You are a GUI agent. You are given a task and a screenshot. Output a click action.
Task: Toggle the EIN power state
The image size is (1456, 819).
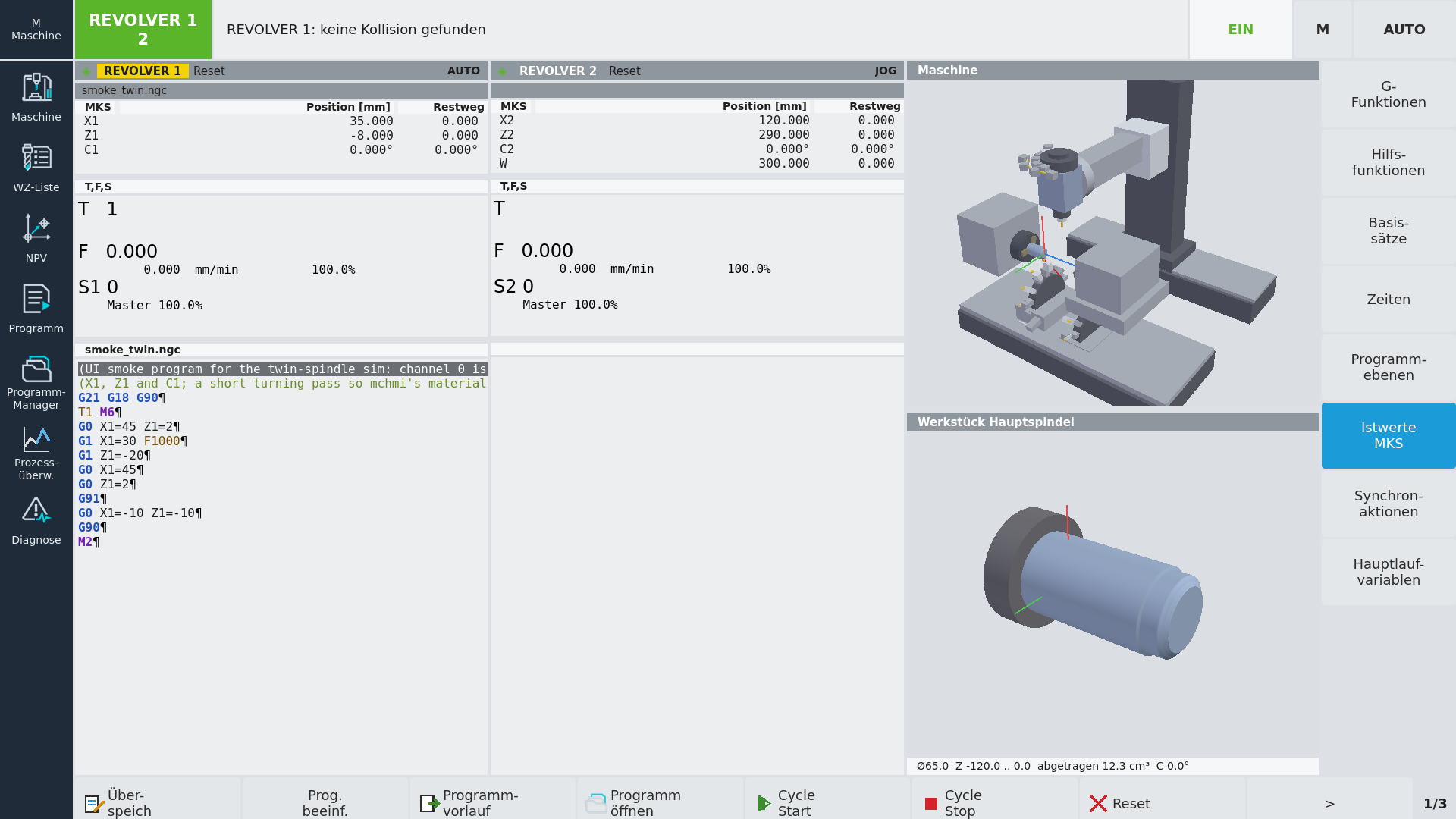tap(1241, 30)
